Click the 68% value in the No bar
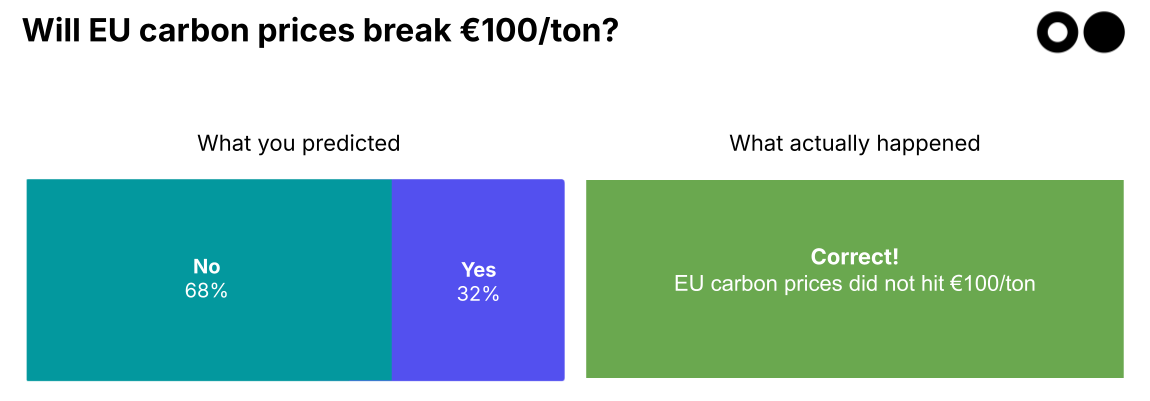 206,292
